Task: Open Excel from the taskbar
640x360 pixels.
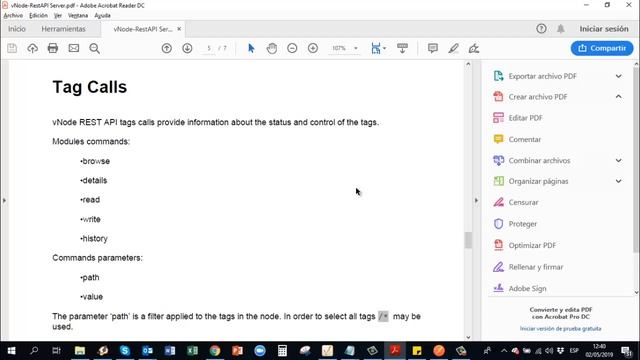Action: coord(192,351)
